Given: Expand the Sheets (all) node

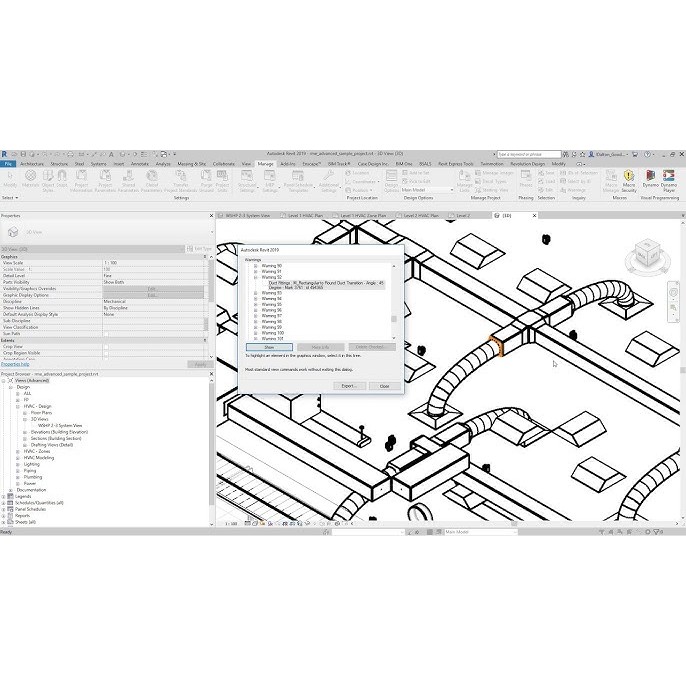Looking at the screenshot, I should (4, 522).
